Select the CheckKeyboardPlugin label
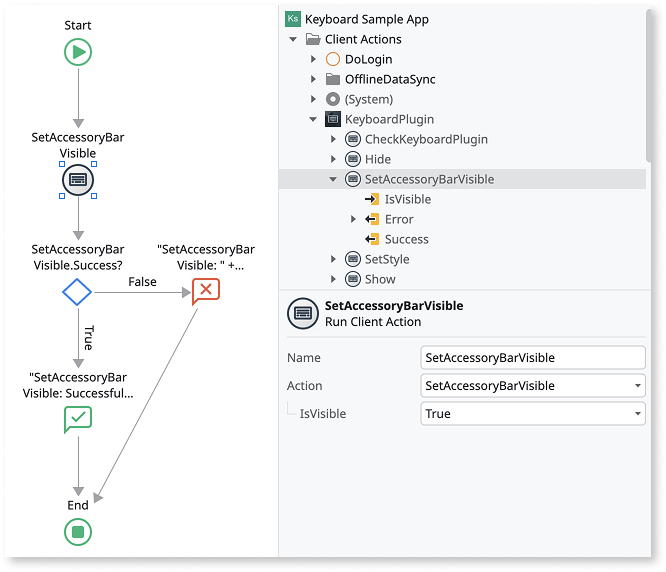This screenshot has height=572, width=666. [426, 139]
